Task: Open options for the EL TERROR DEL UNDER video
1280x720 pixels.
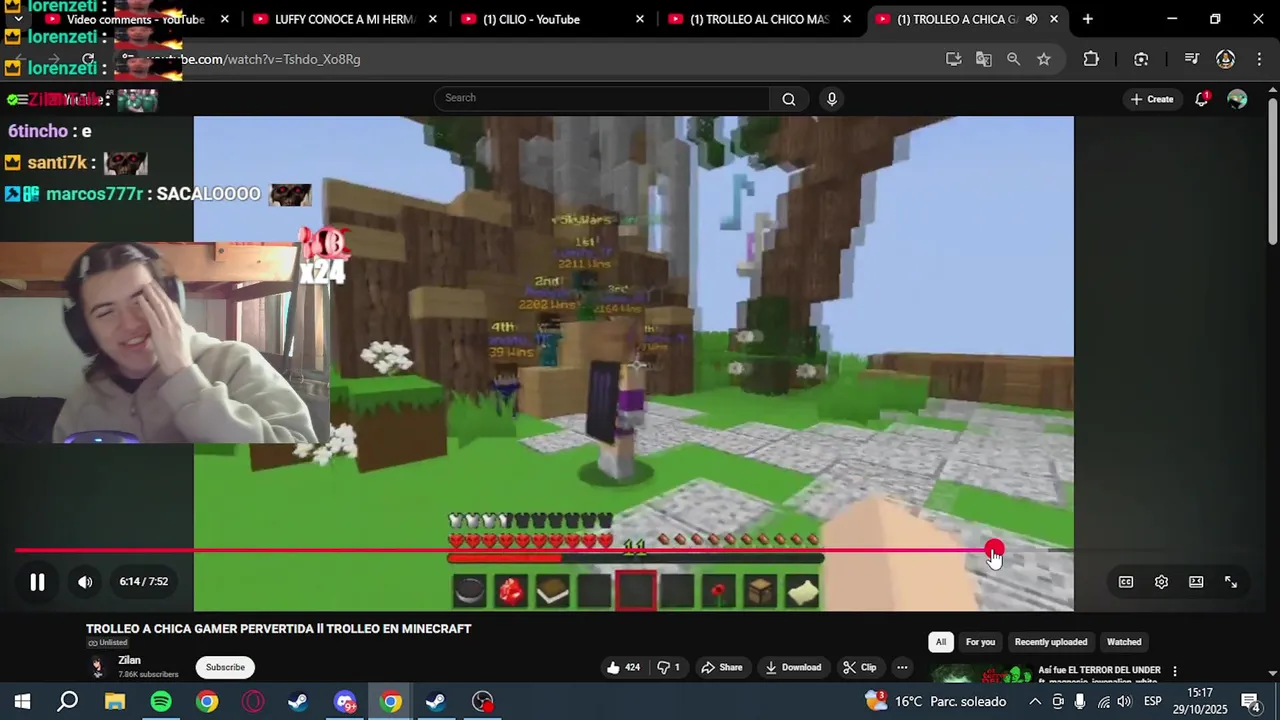Action: pyautogui.click(x=1175, y=671)
